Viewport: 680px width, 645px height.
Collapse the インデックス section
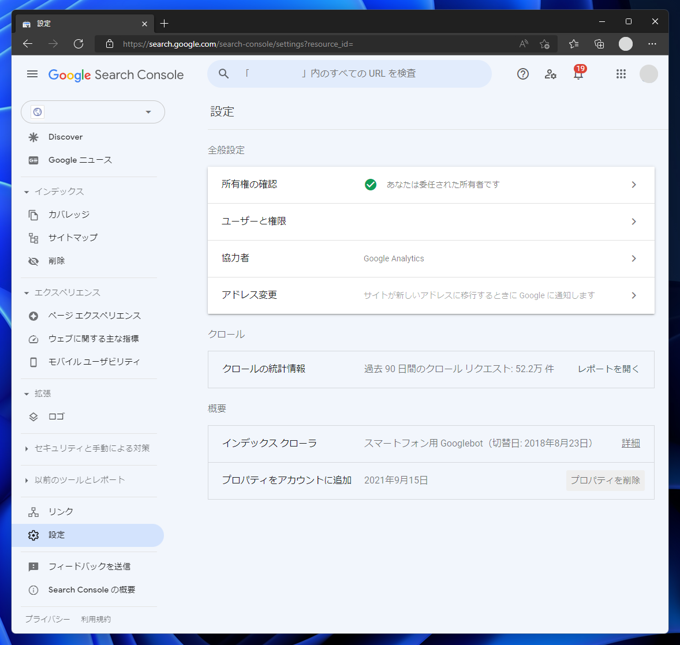(26, 192)
